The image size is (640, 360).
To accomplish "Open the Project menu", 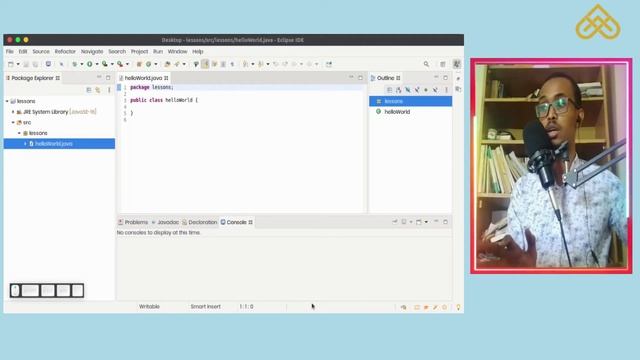I will [x=139, y=51].
